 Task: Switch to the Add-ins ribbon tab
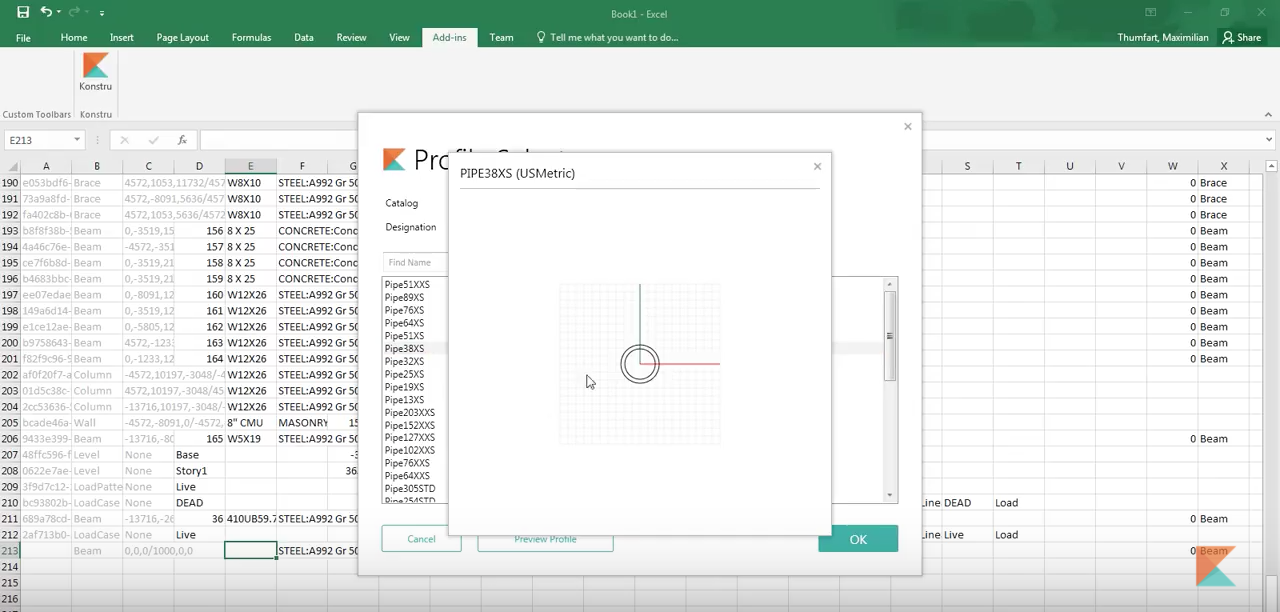click(x=449, y=37)
